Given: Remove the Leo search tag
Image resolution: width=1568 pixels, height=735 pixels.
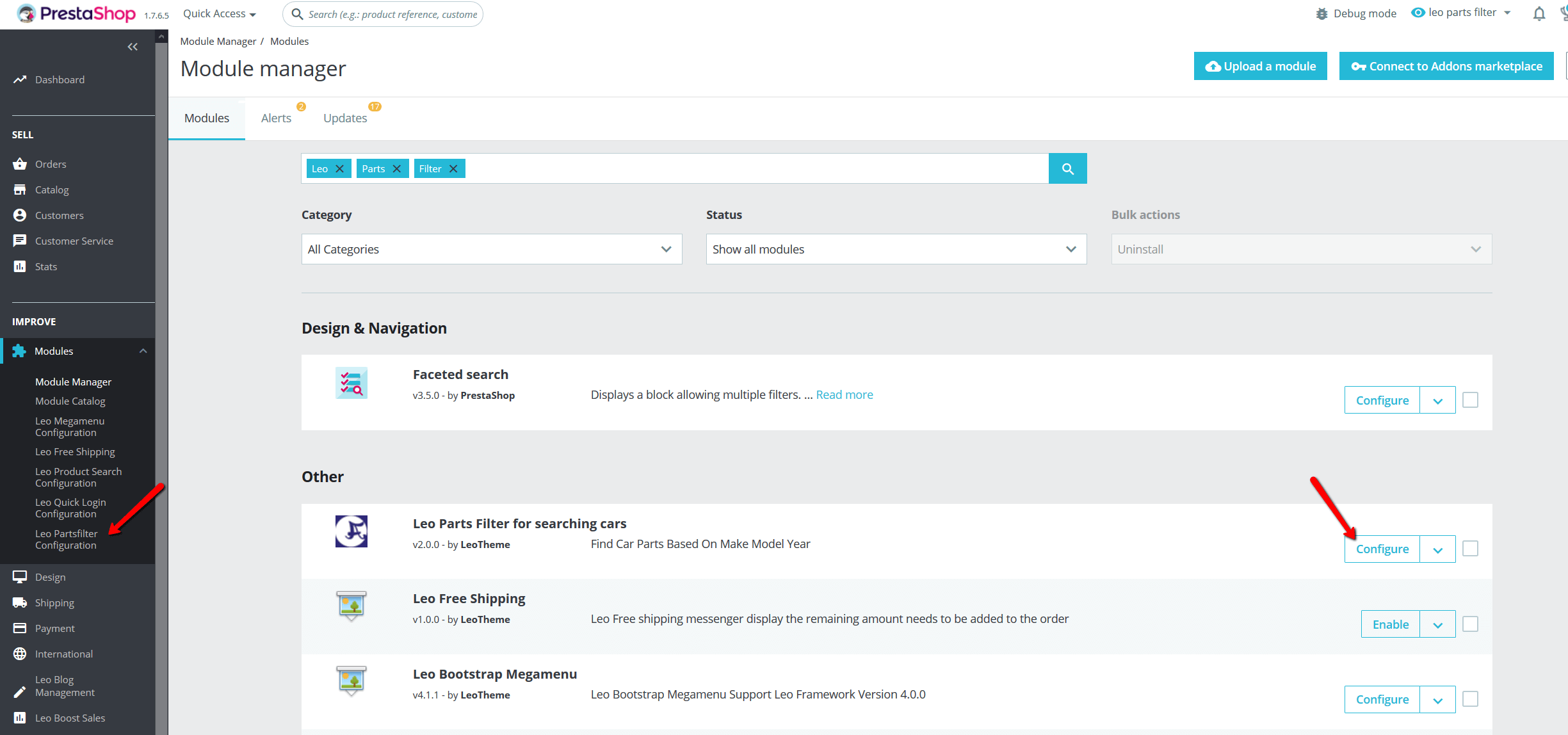Looking at the screenshot, I should 340,168.
